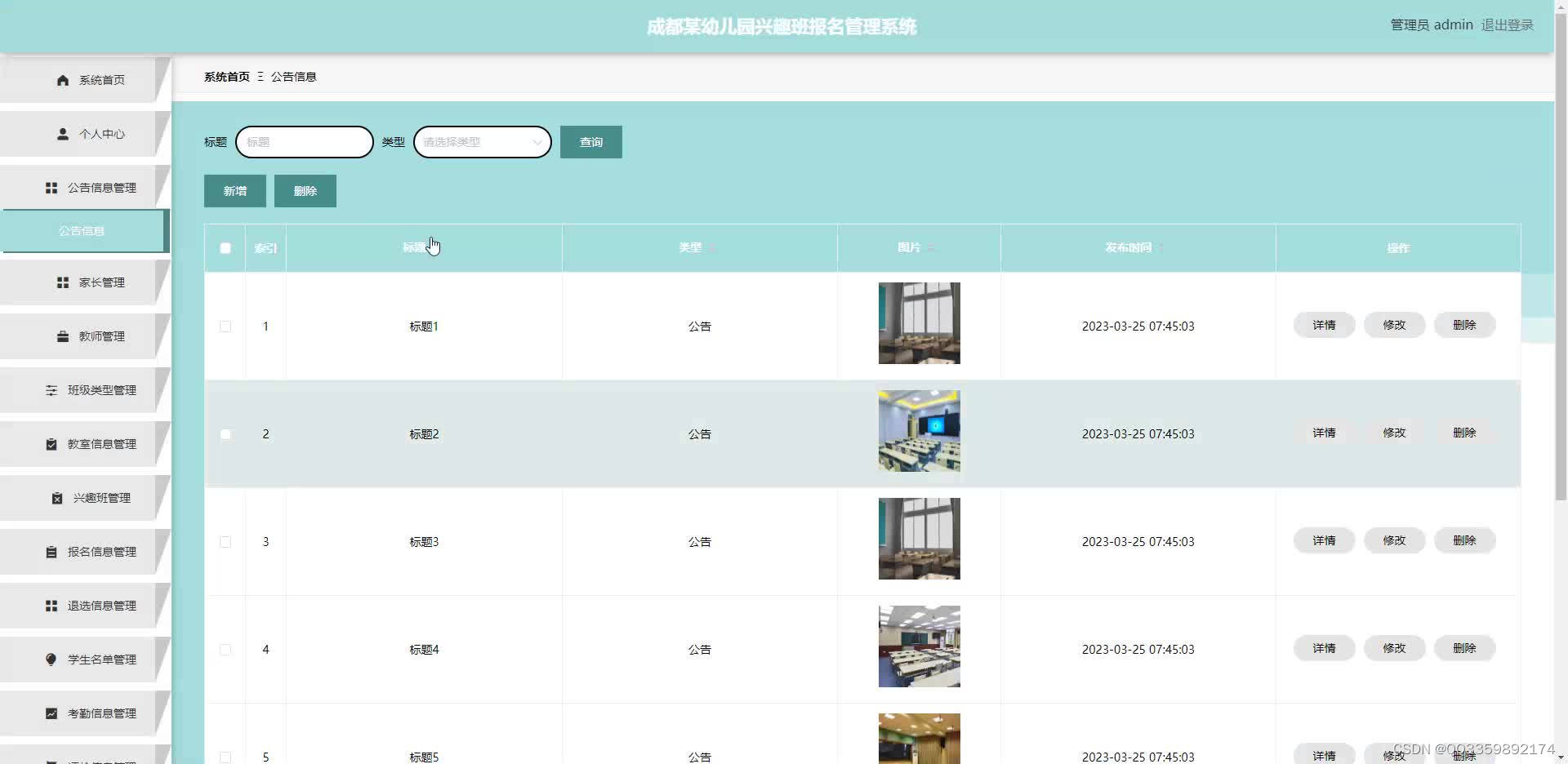Click 删除 for row 标题1
The width and height of the screenshot is (1568, 764).
[1465, 325]
